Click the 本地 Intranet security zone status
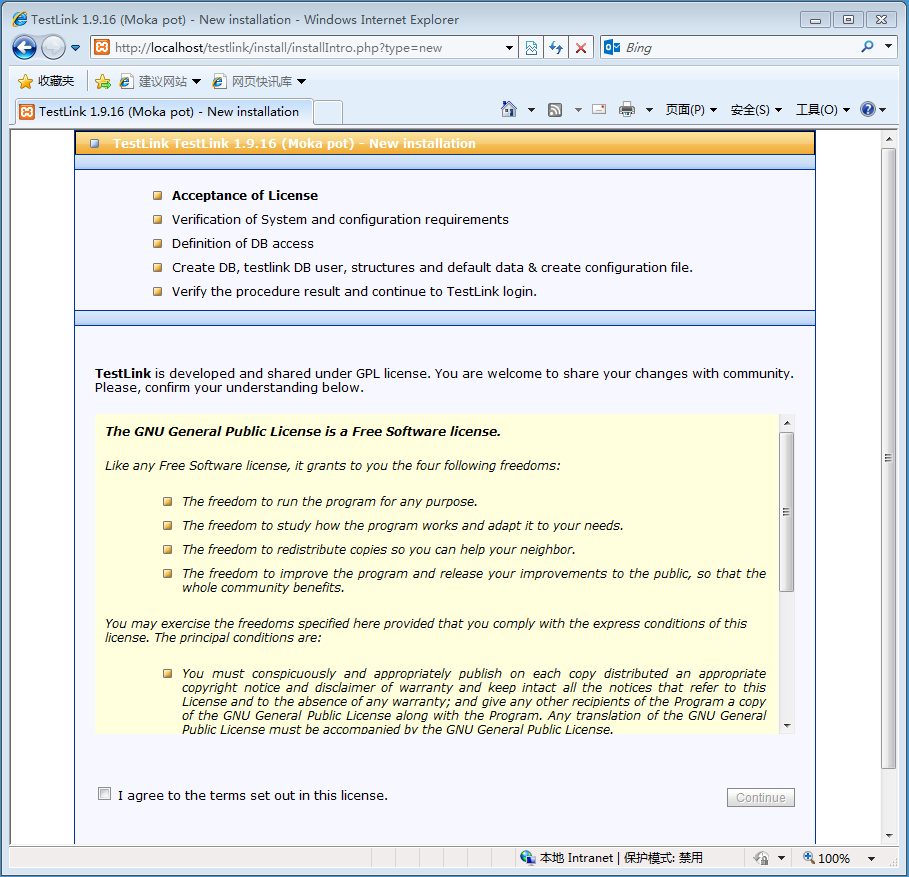 pos(612,858)
